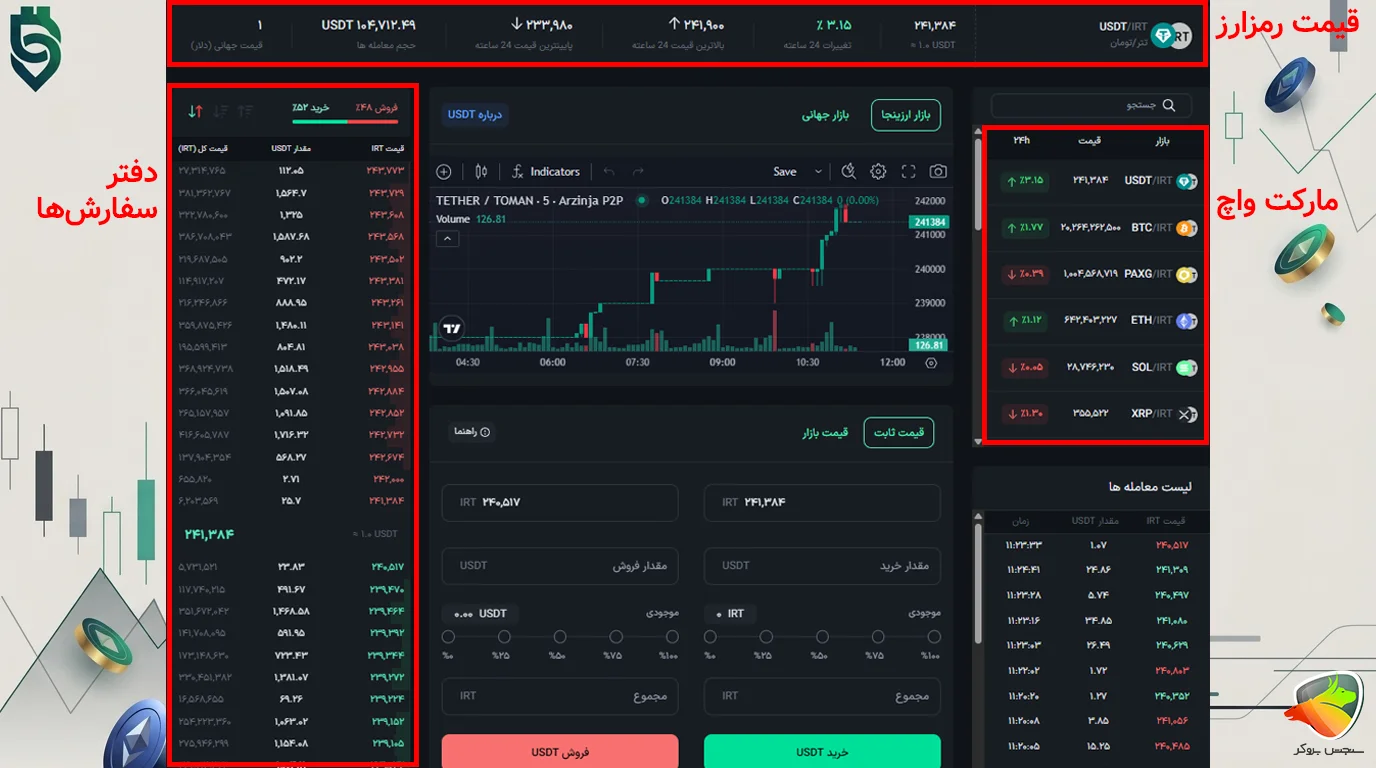This screenshot has width=1376, height=768.
Task: Switch to the بازار ارزینجا tab
Action: [905, 115]
